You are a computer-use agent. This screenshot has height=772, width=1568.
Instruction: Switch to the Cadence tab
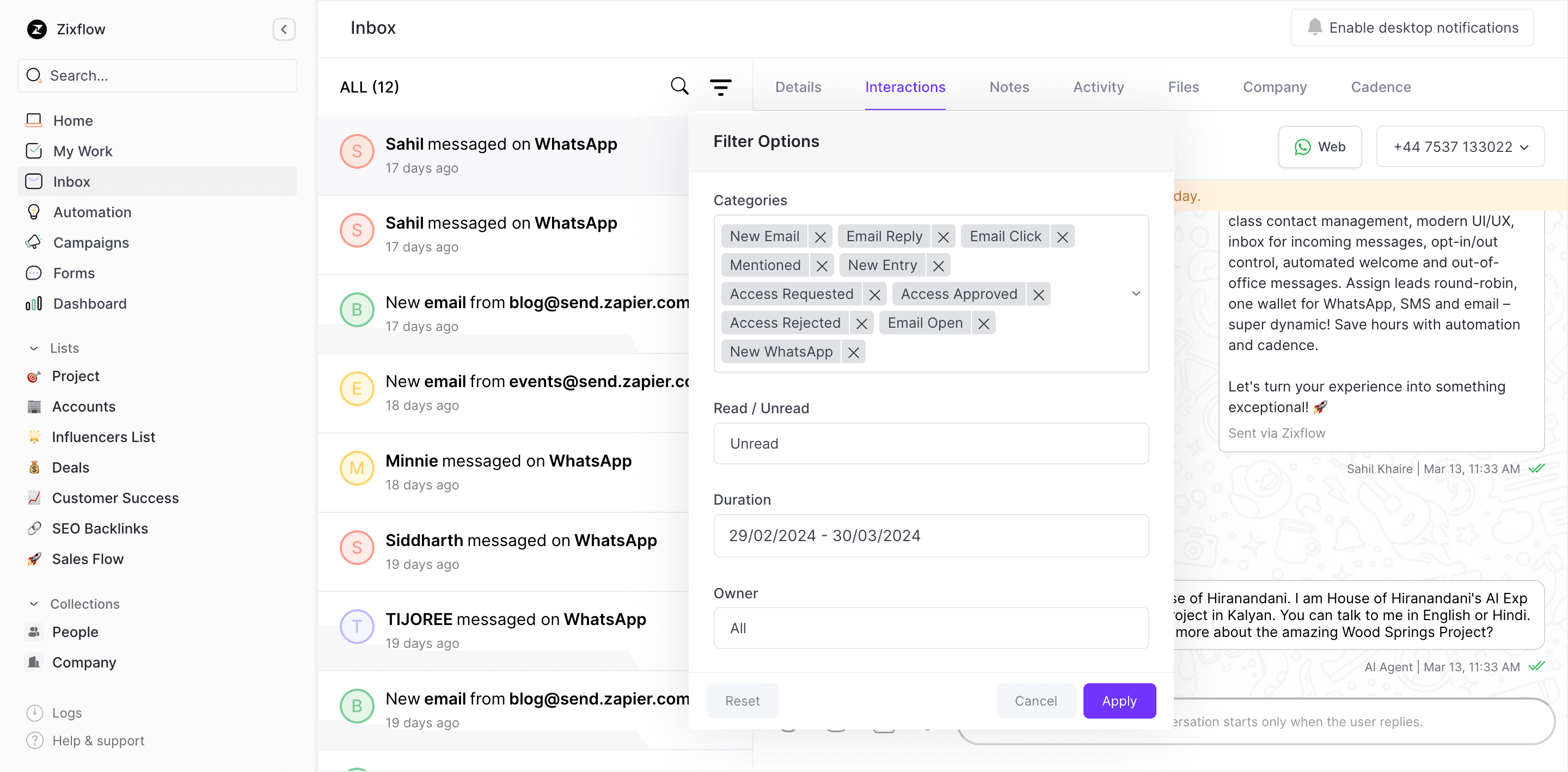(1381, 87)
